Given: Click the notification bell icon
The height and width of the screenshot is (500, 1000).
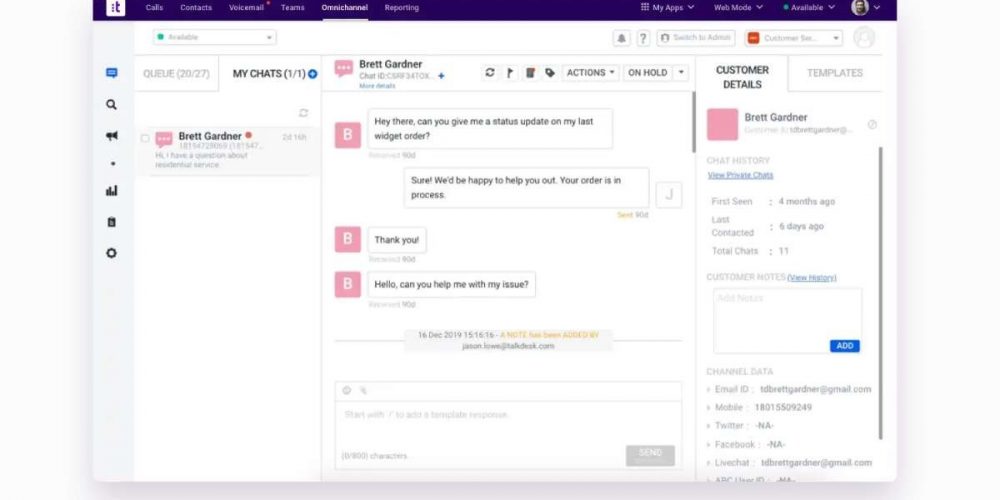Looking at the screenshot, I should click(x=621, y=38).
